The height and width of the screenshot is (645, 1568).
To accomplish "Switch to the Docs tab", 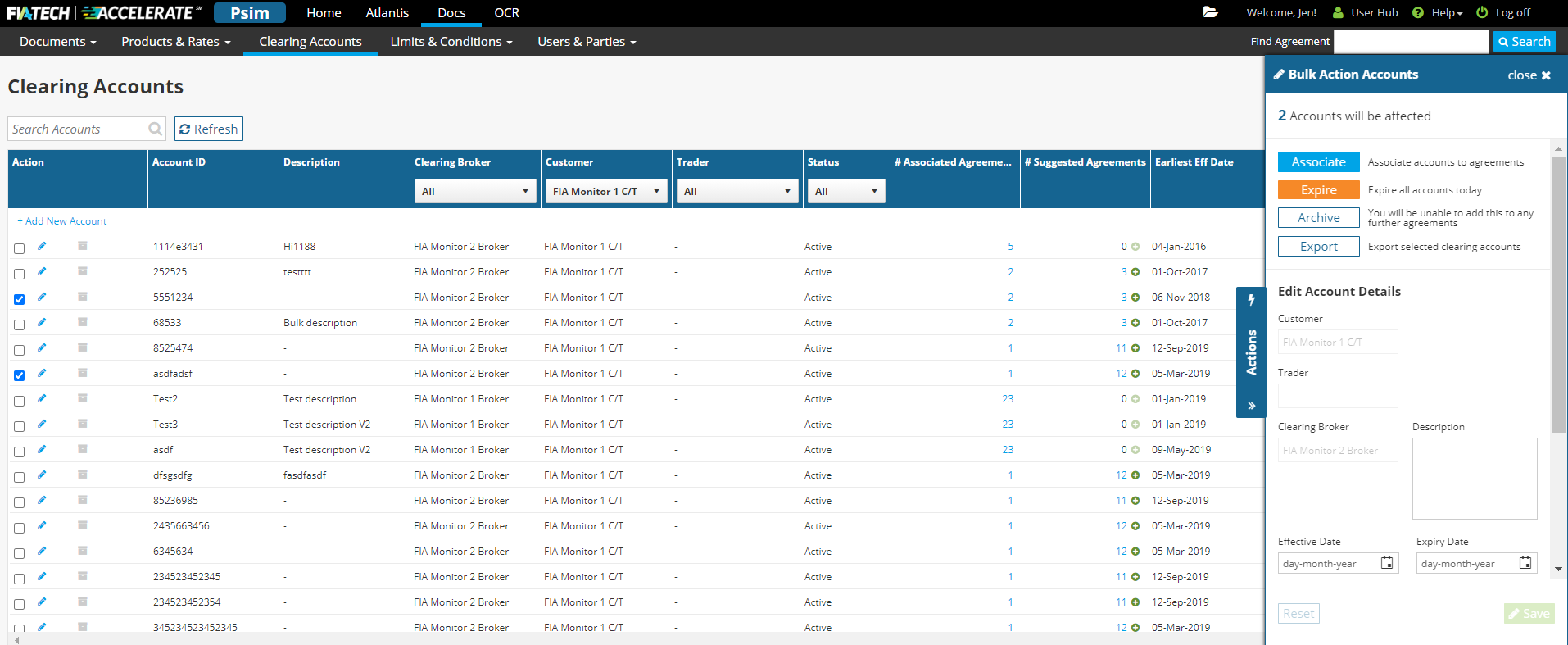I will click(x=451, y=13).
